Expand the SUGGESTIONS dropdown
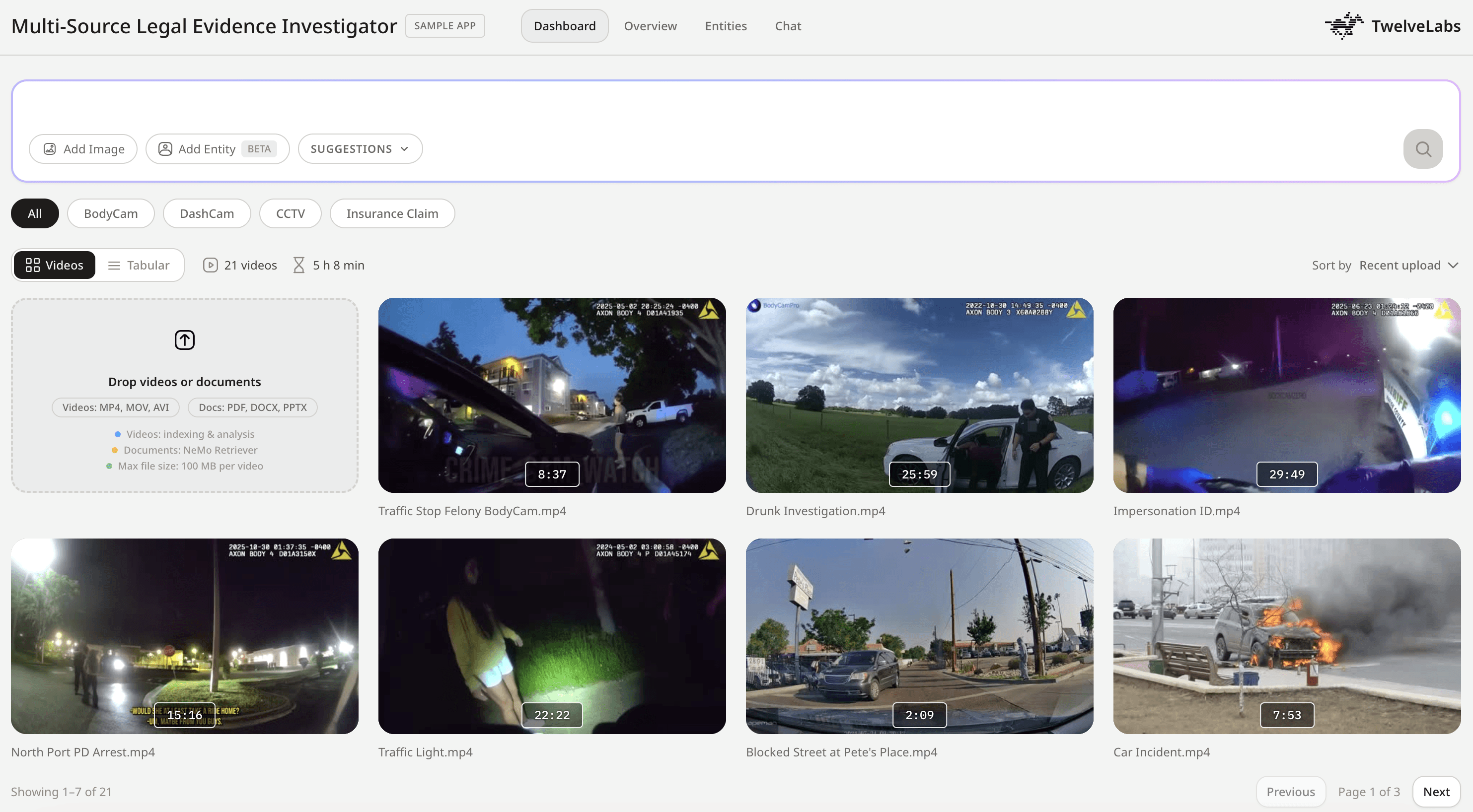 [360, 149]
